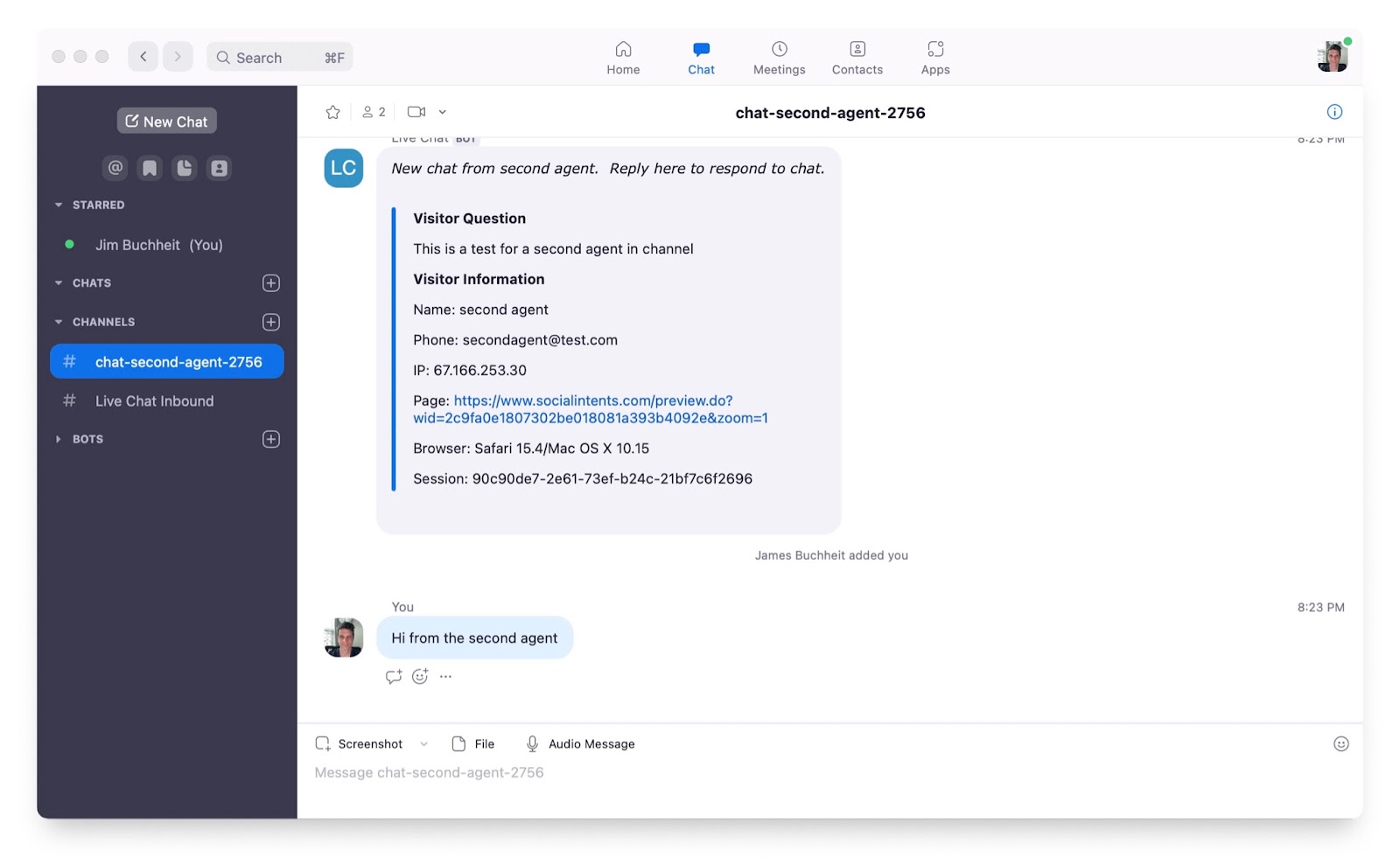Click the 'Name: second agent' text
This screenshot has height=864, width=1400.
[480, 310]
